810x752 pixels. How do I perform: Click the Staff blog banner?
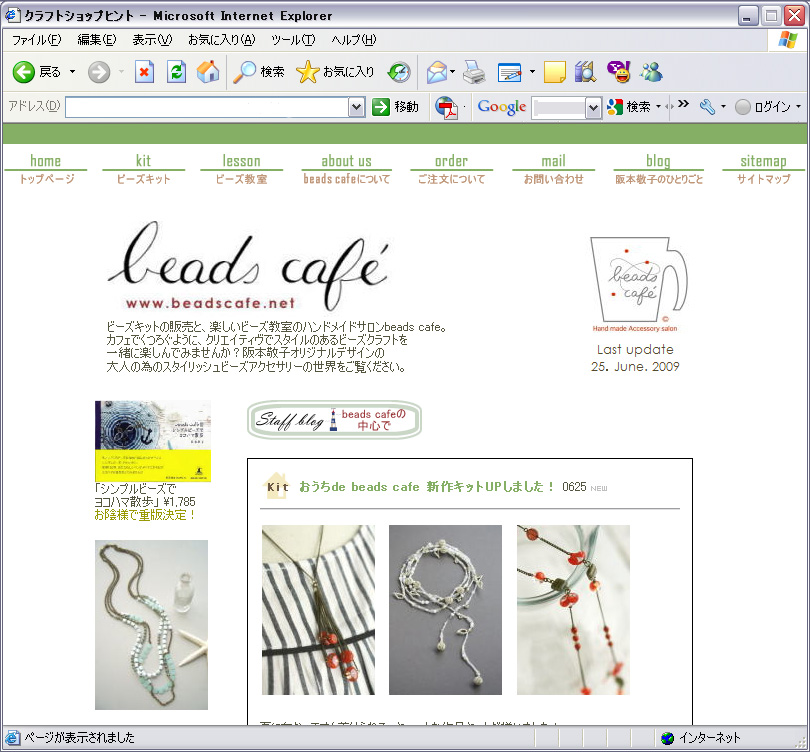point(334,420)
